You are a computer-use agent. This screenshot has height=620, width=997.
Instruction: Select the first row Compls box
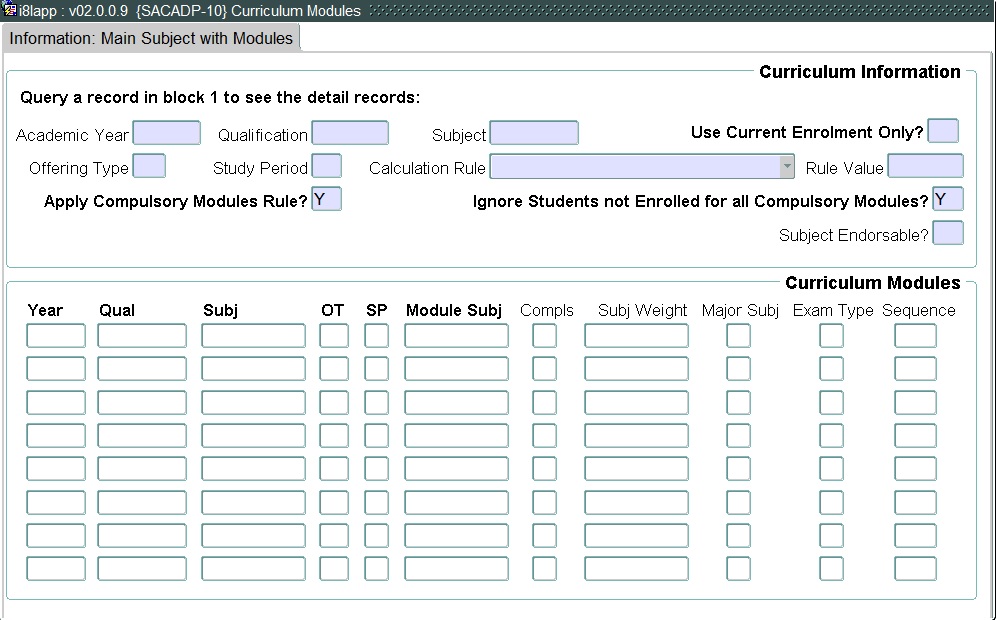(544, 336)
